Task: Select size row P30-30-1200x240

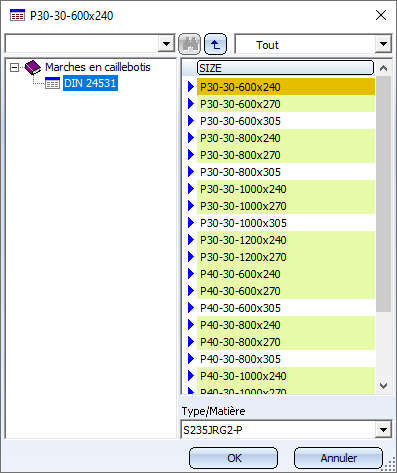Action: click(x=286, y=240)
